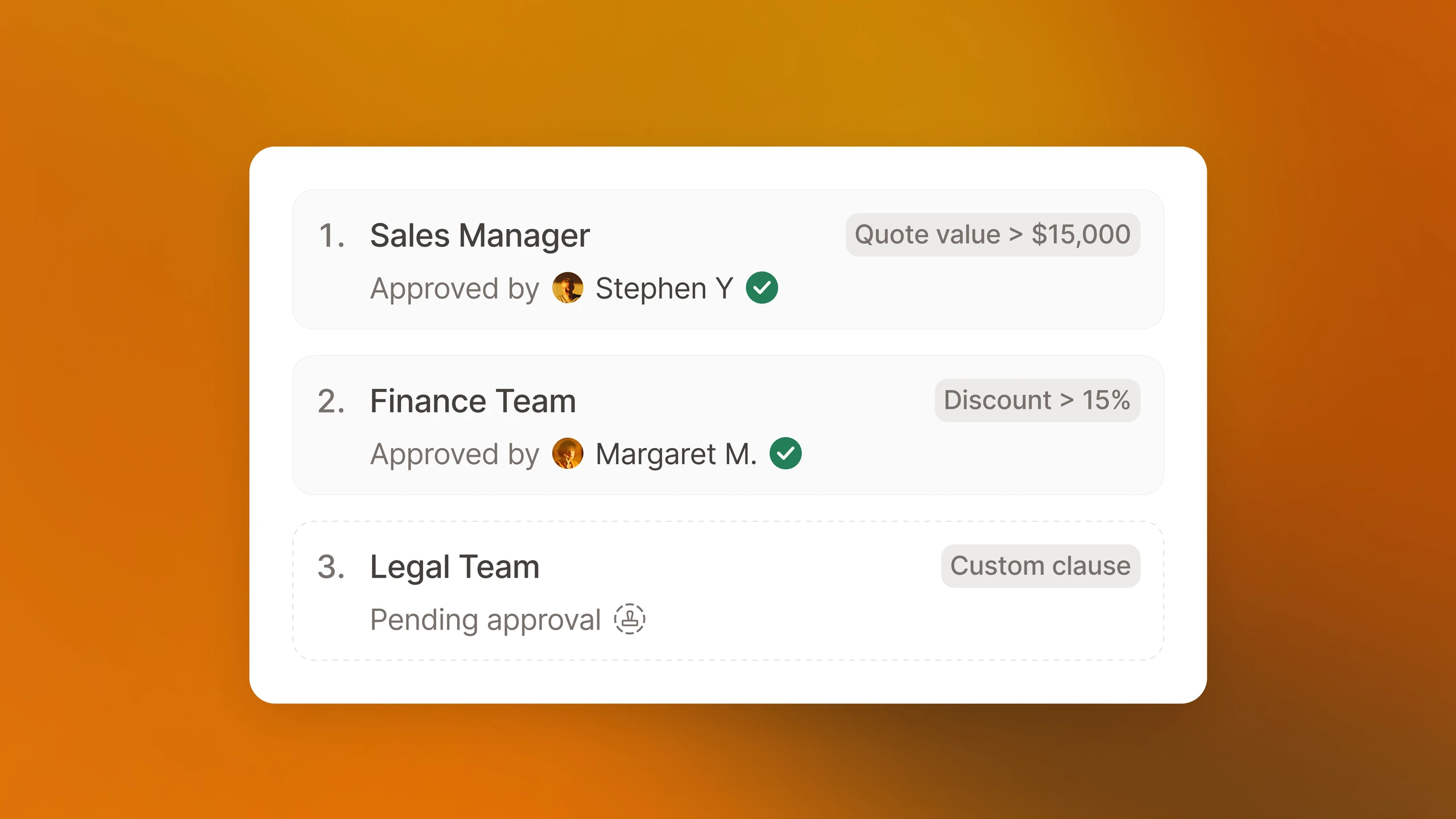Click the green checkmark beside Margaret M.

click(x=785, y=453)
